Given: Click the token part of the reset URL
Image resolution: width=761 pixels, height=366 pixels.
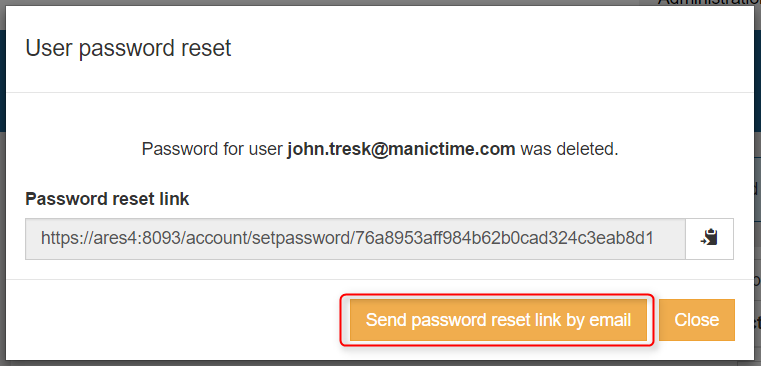Looking at the screenshot, I should [504, 238].
